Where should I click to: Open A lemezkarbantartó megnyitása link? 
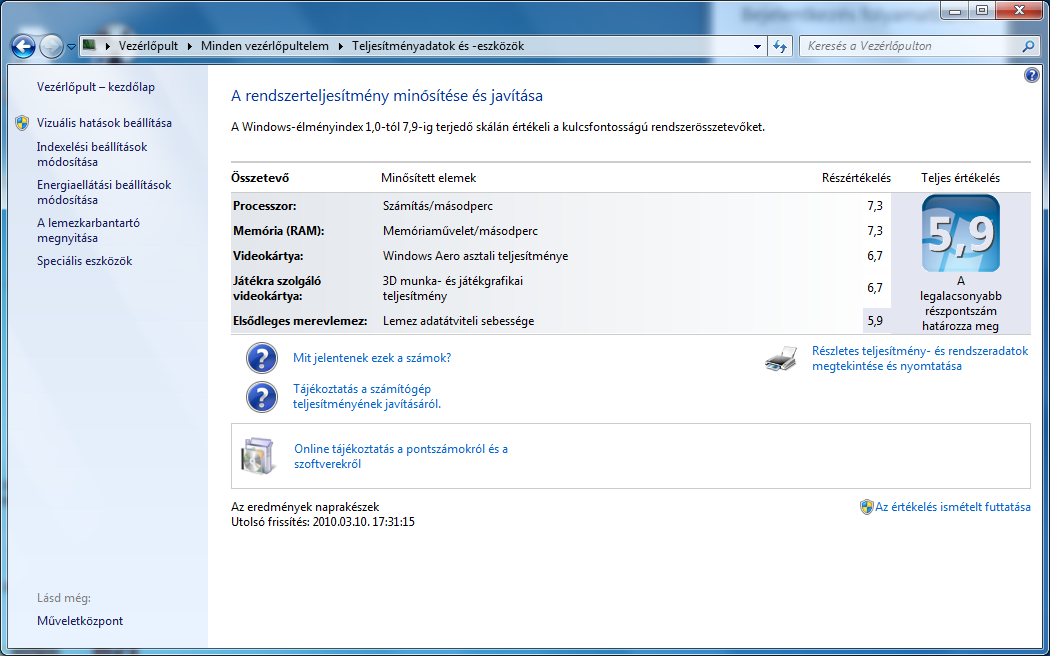88,230
